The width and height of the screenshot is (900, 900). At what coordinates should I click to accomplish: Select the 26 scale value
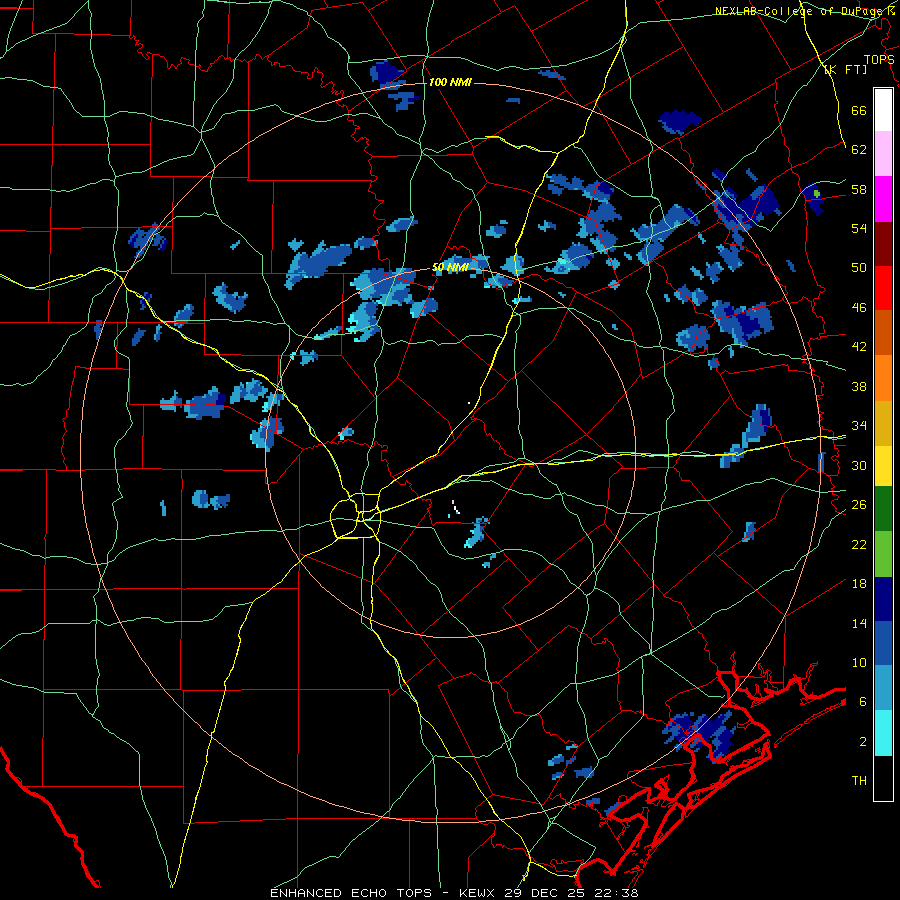point(859,505)
